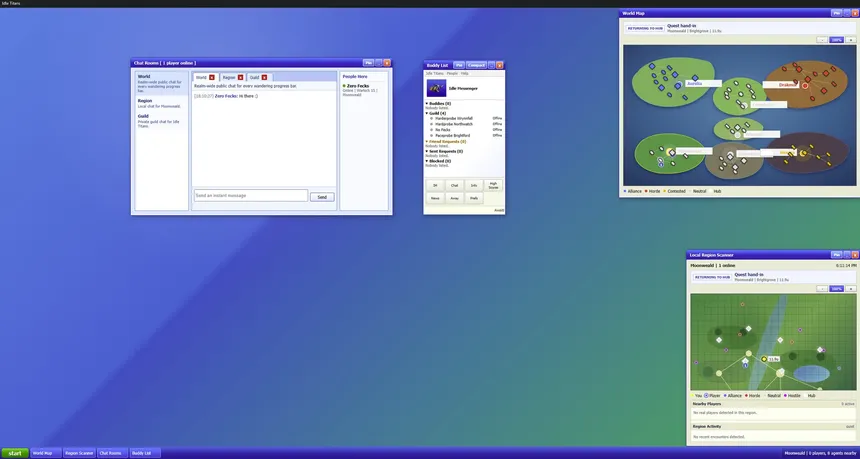Image resolution: width=860 pixels, height=459 pixels.
Task: Select the Northwatch guild member row
Action: point(465,124)
